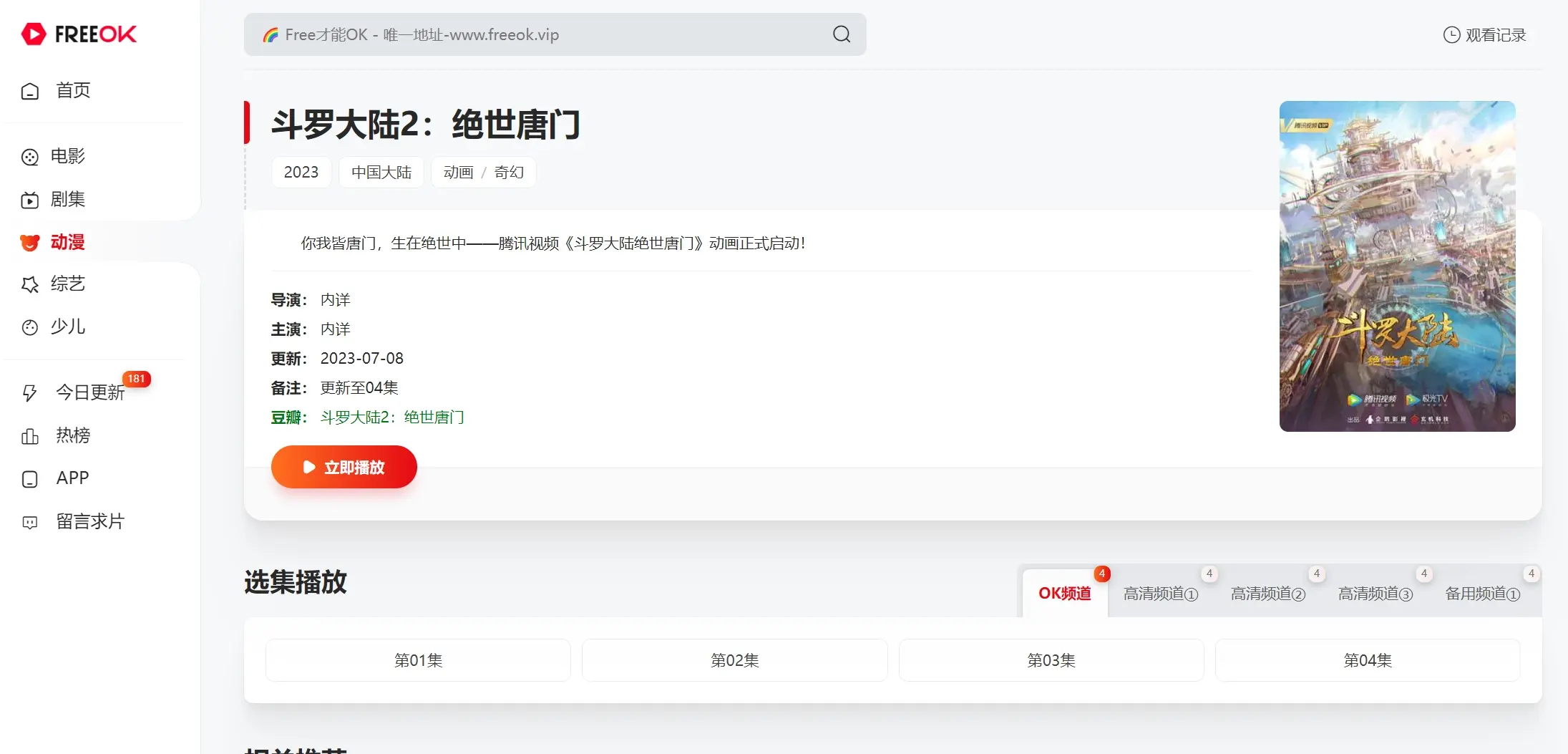This screenshot has width=1568, height=754.
Task: Click the TV icon for 剧集
Action: [30, 200]
